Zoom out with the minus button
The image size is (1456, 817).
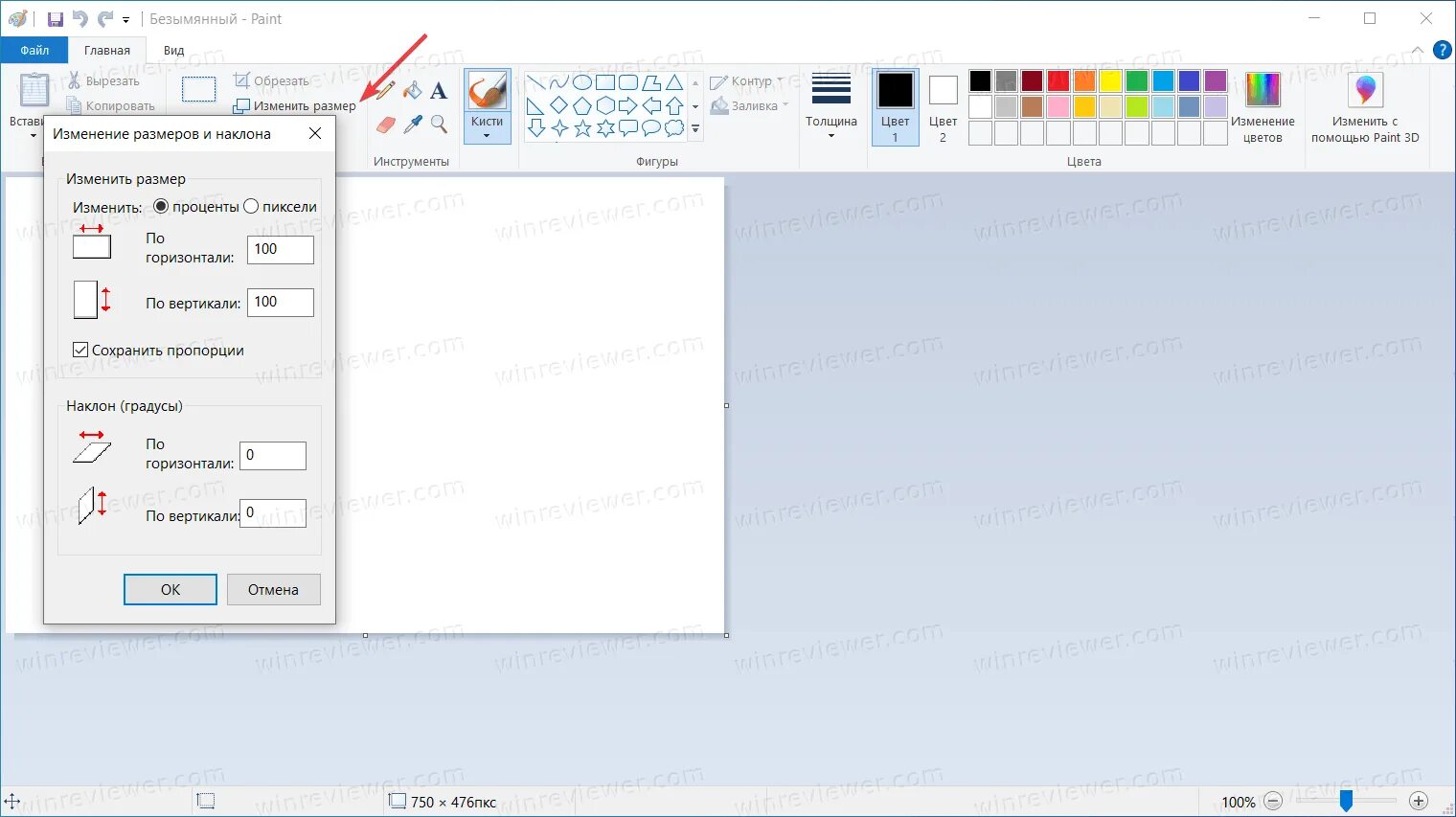pyautogui.click(x=1273, y=802)
